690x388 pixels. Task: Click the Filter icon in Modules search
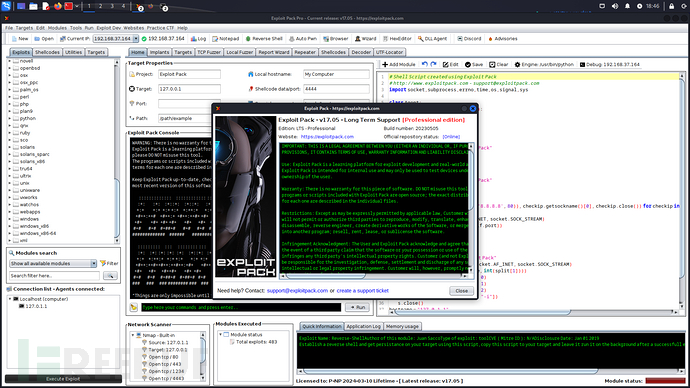pos(109,263)
